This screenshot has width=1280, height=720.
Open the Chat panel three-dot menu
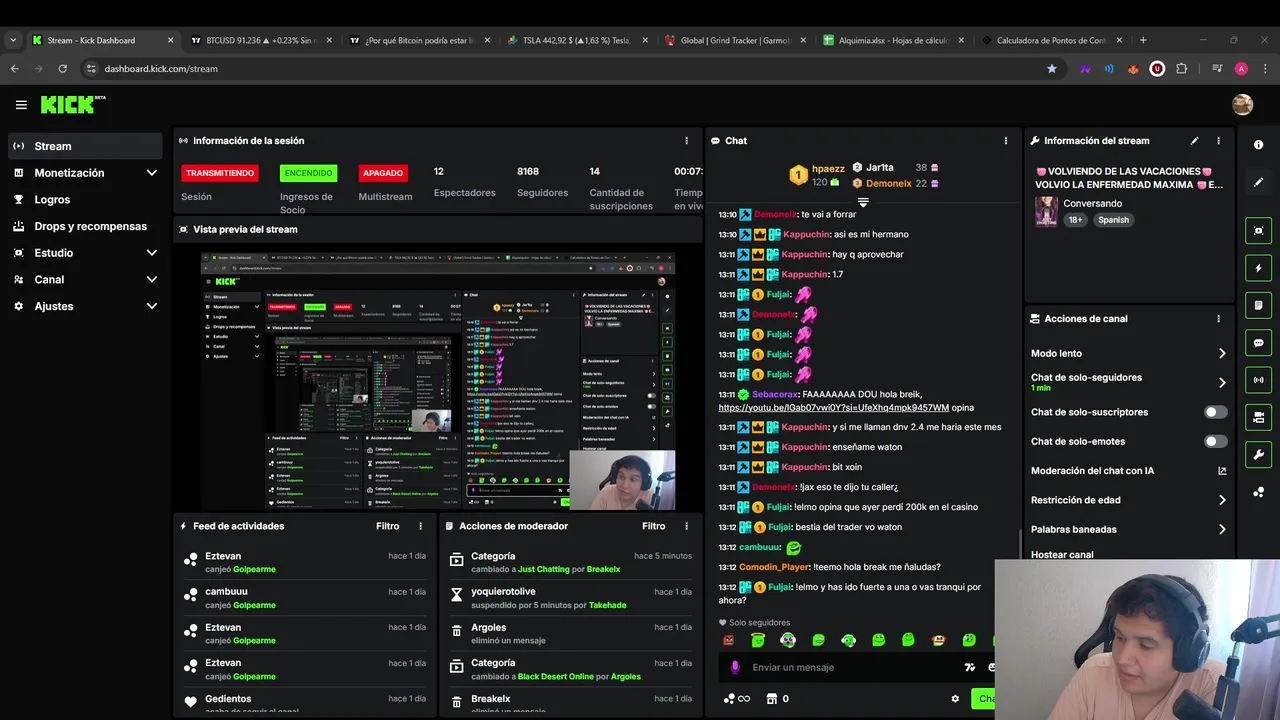[x=1005, y=141]
